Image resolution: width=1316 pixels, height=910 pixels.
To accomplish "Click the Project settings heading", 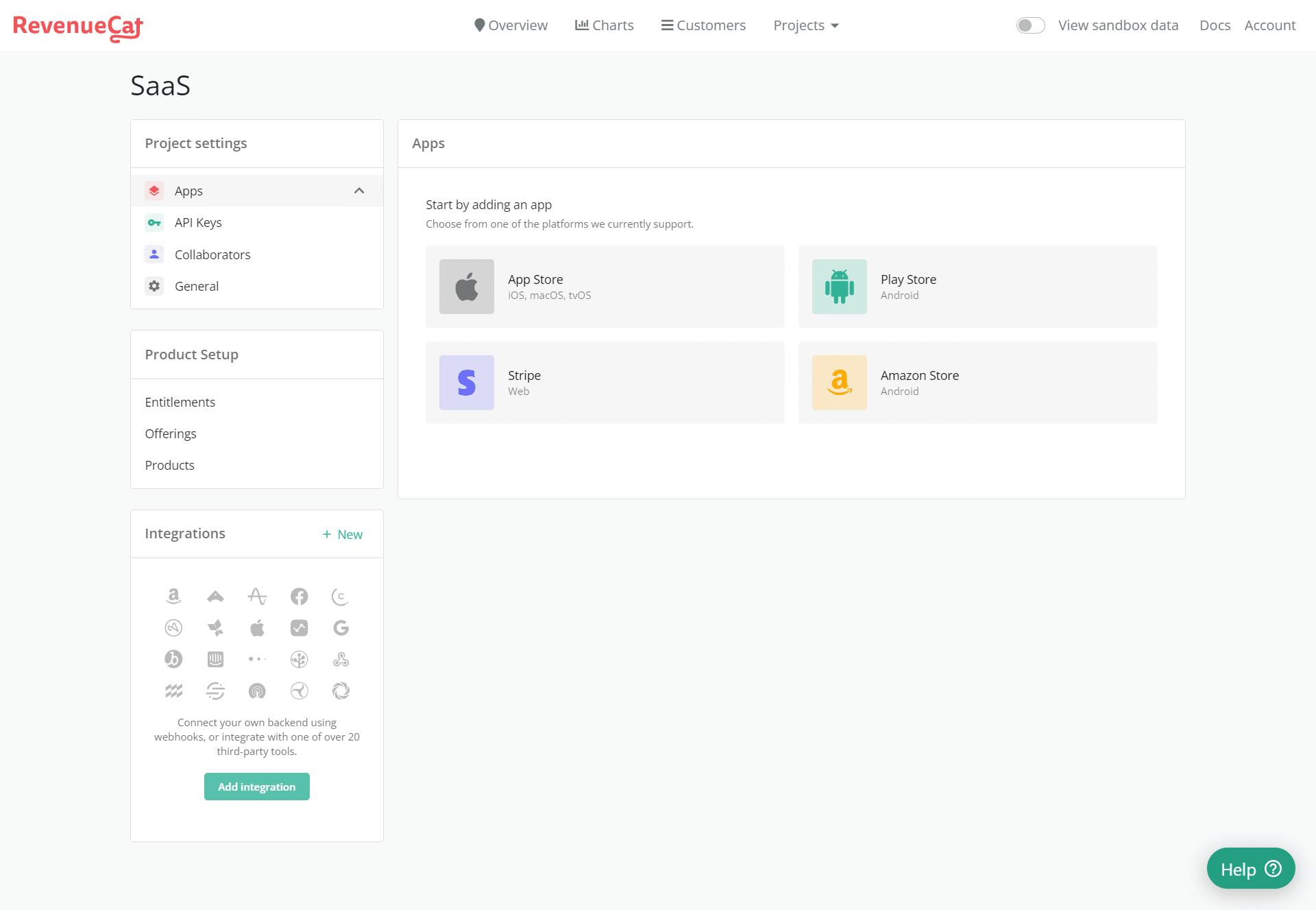I will (x=196, y=143).
